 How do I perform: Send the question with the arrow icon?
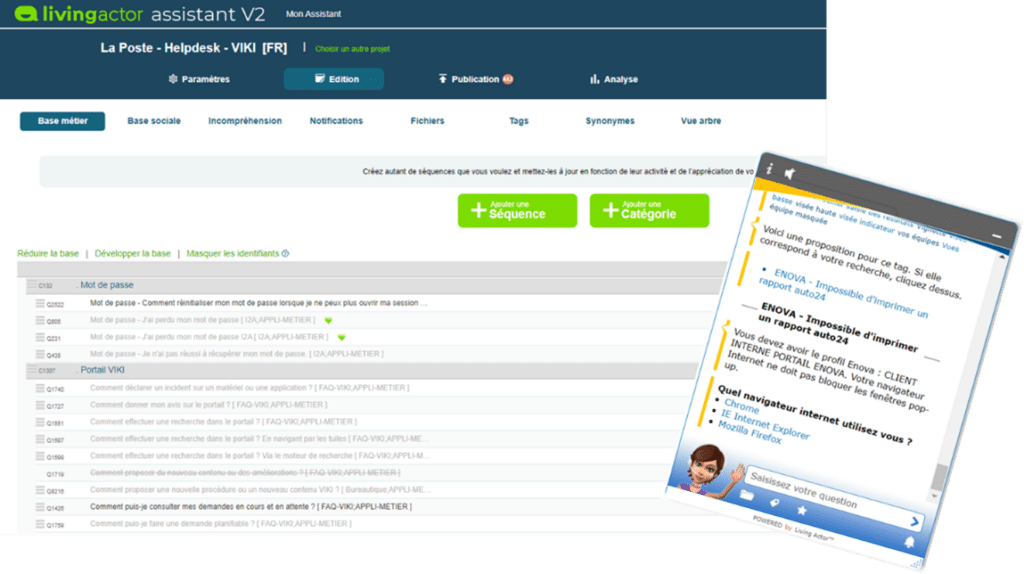coord(914,521)
